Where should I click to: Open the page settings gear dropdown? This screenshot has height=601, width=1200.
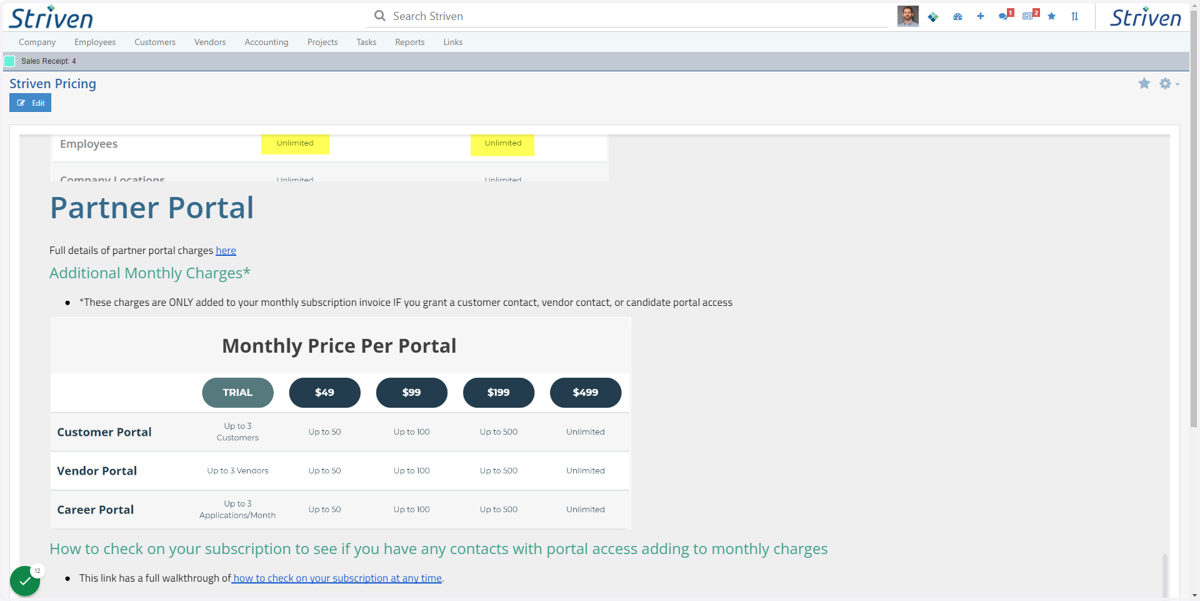pos(1168,84)
